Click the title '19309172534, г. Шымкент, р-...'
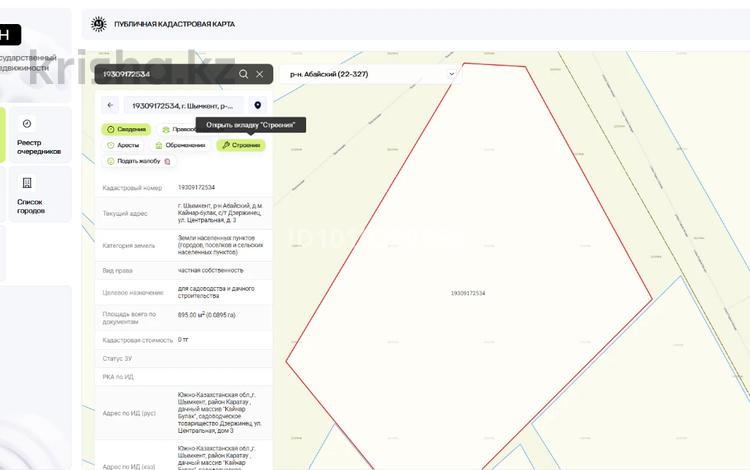750x470 pixels. (x=183, y=106)
